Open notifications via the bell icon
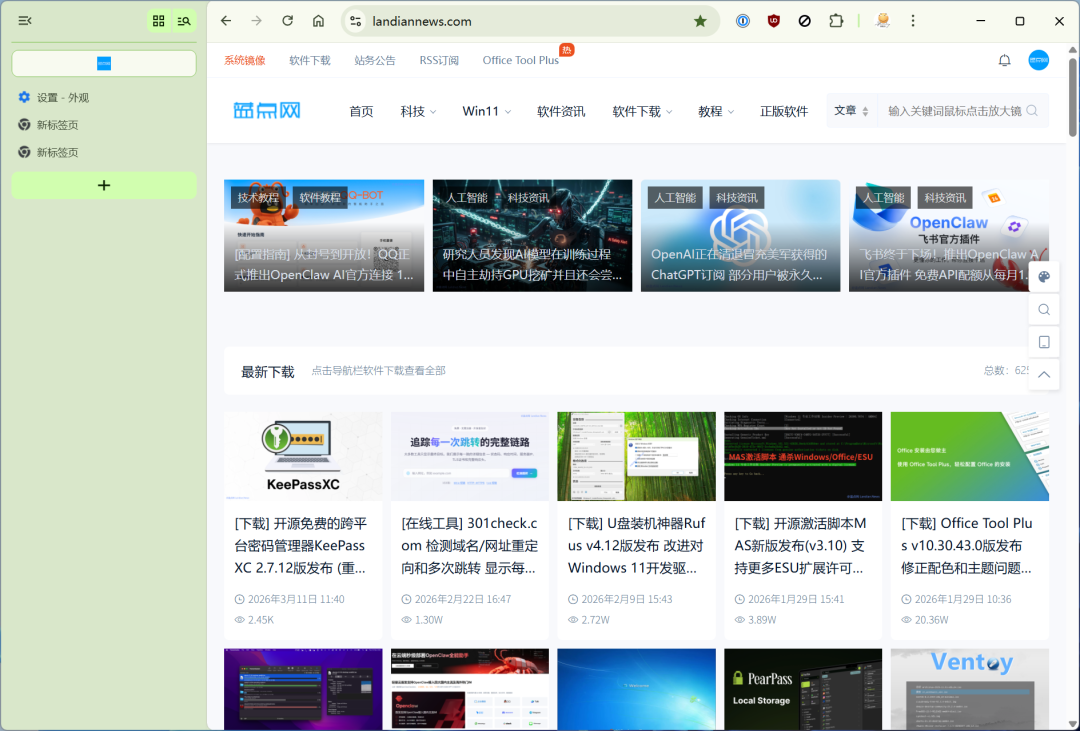The height and width of the screenshot is (731, 1080). click(x=1004, y=60)
